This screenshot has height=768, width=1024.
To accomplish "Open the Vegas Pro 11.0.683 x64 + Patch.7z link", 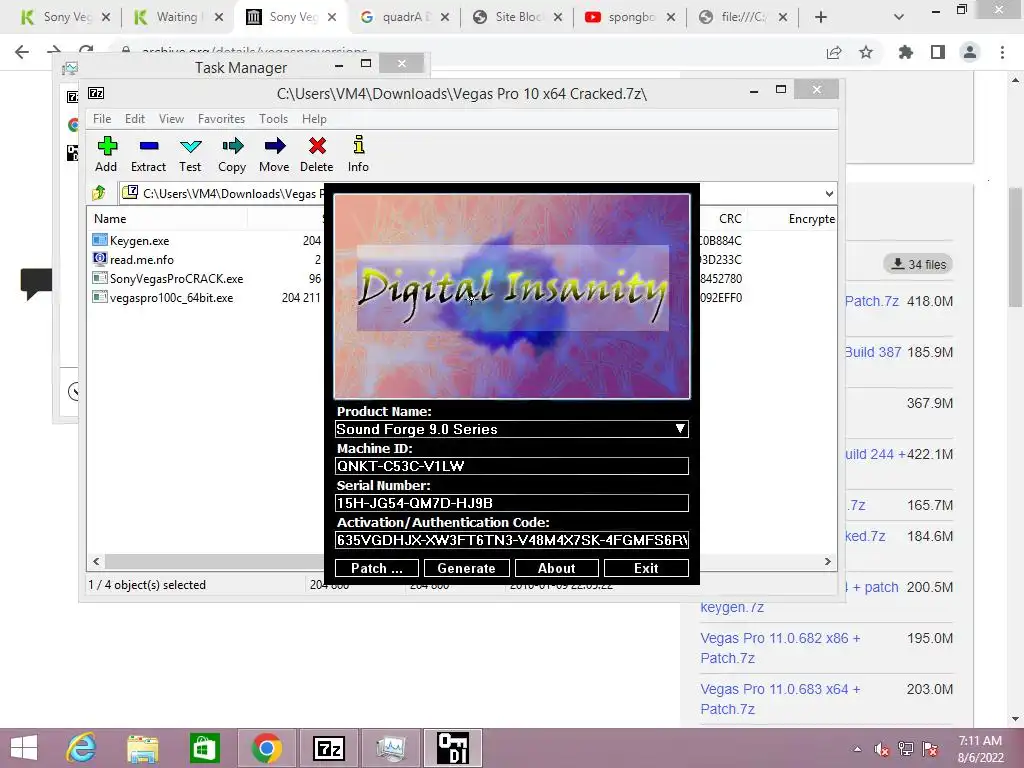I will coord(780,699).
